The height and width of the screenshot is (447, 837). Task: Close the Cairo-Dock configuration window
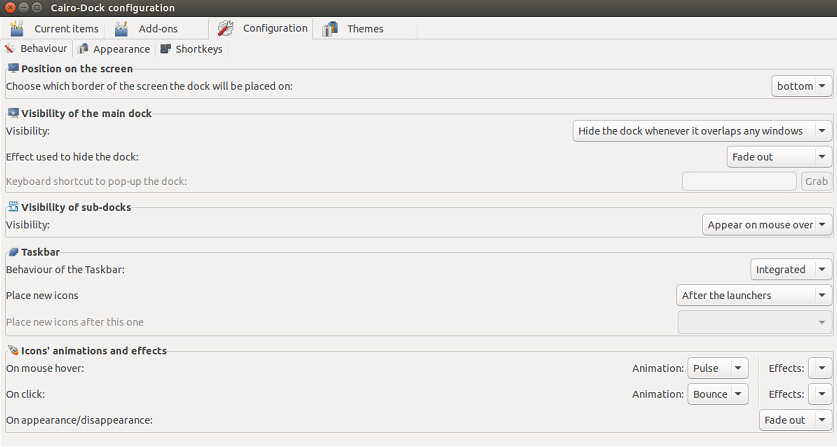point(10,7)
